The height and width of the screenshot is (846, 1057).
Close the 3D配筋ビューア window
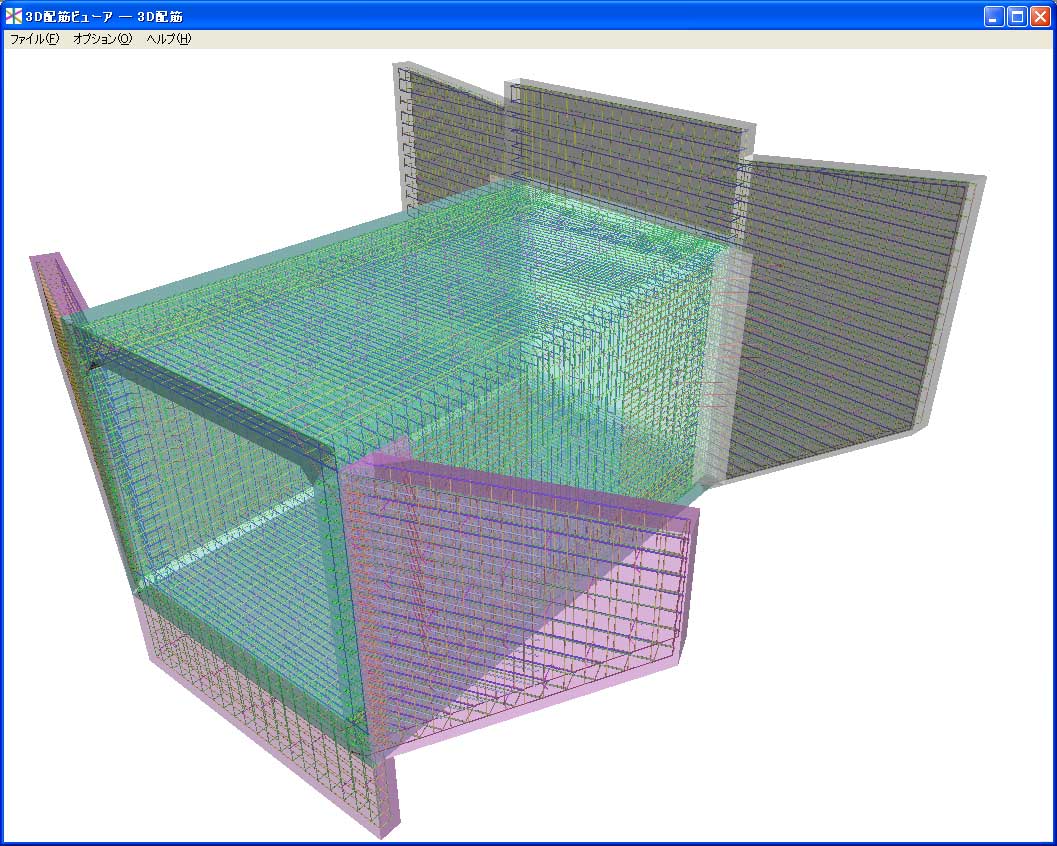pyautogui.click(x=1040, y=16)
